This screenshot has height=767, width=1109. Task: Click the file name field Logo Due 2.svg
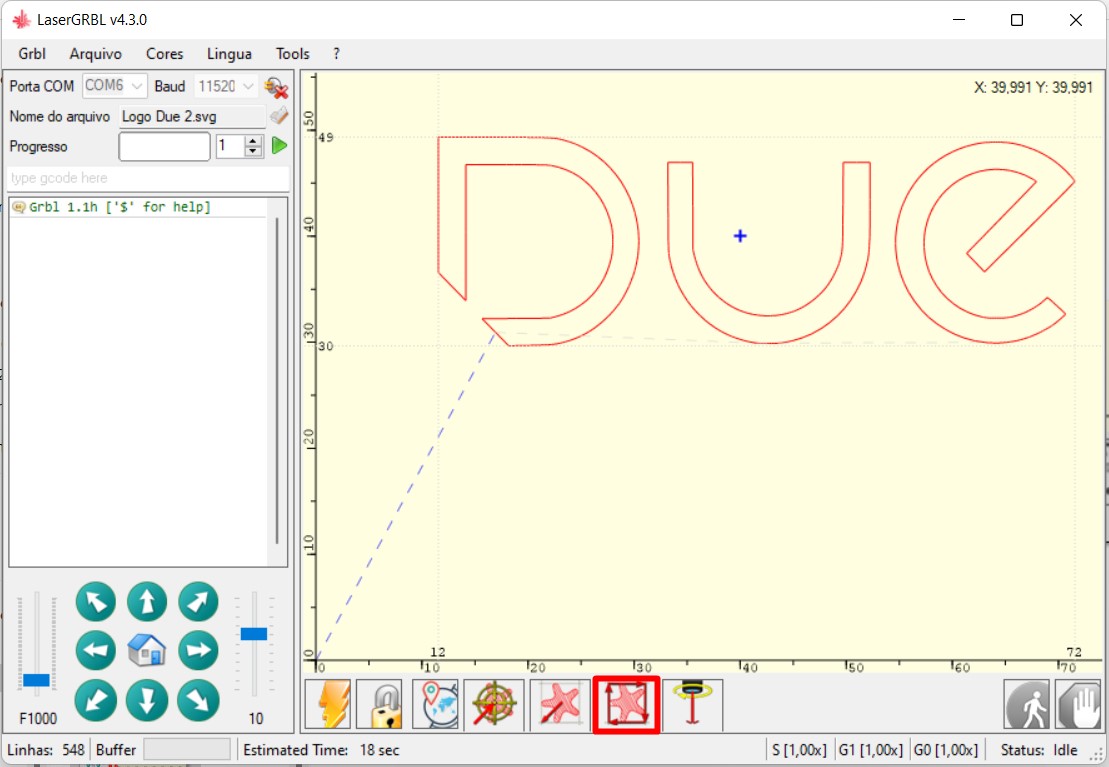point(192,116)
